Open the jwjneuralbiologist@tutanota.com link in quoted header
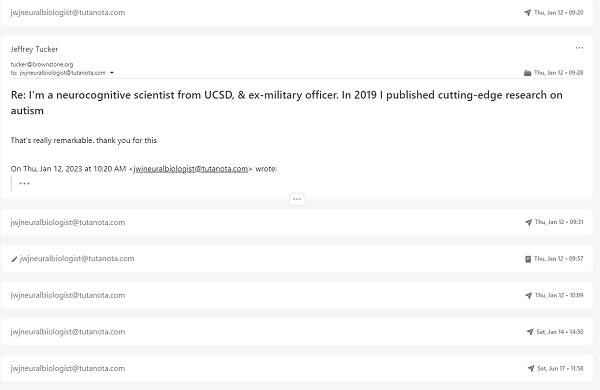The width and height of the screenshot is (600, 390). tap(191, 169)
